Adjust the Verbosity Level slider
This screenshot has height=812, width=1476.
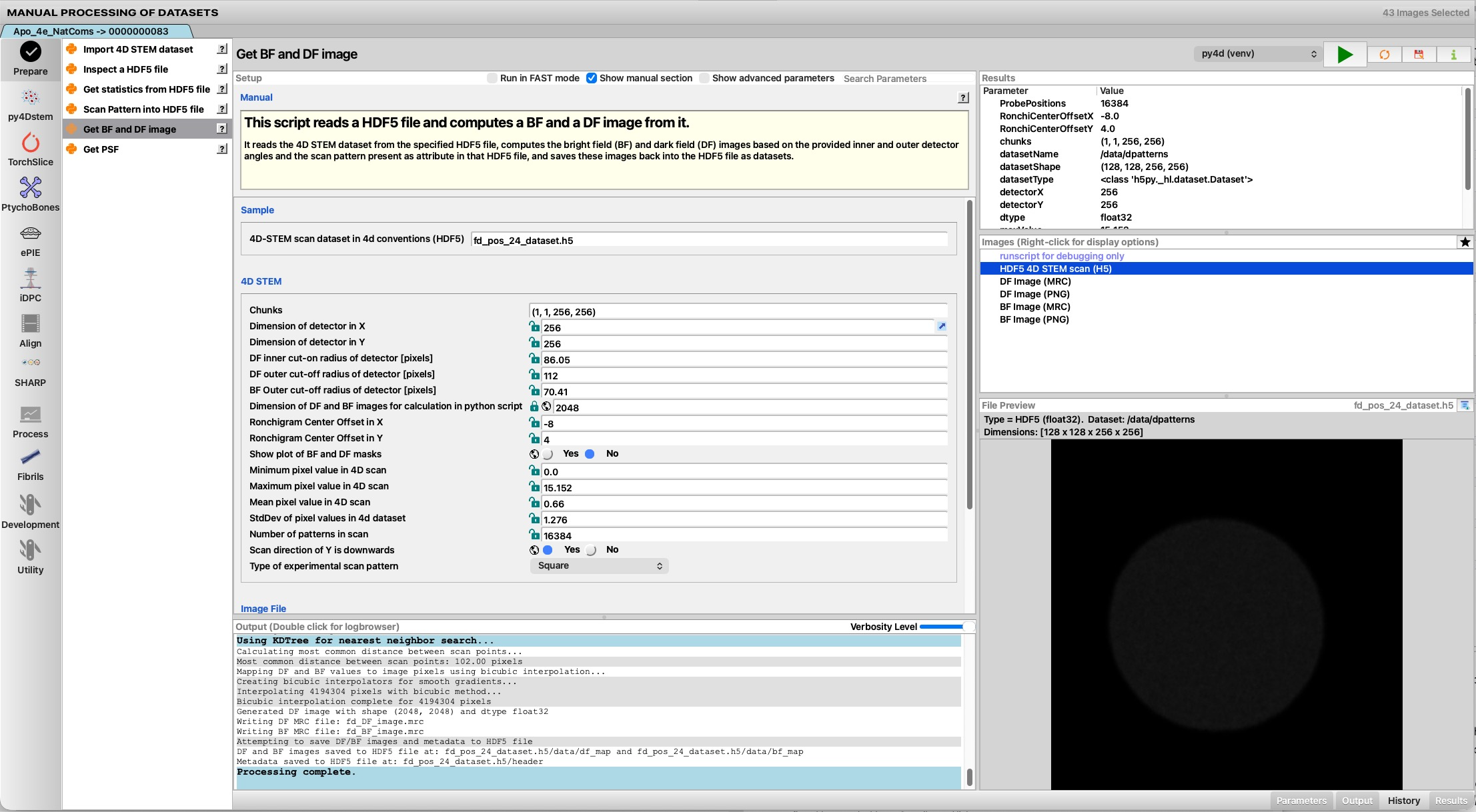946,627
